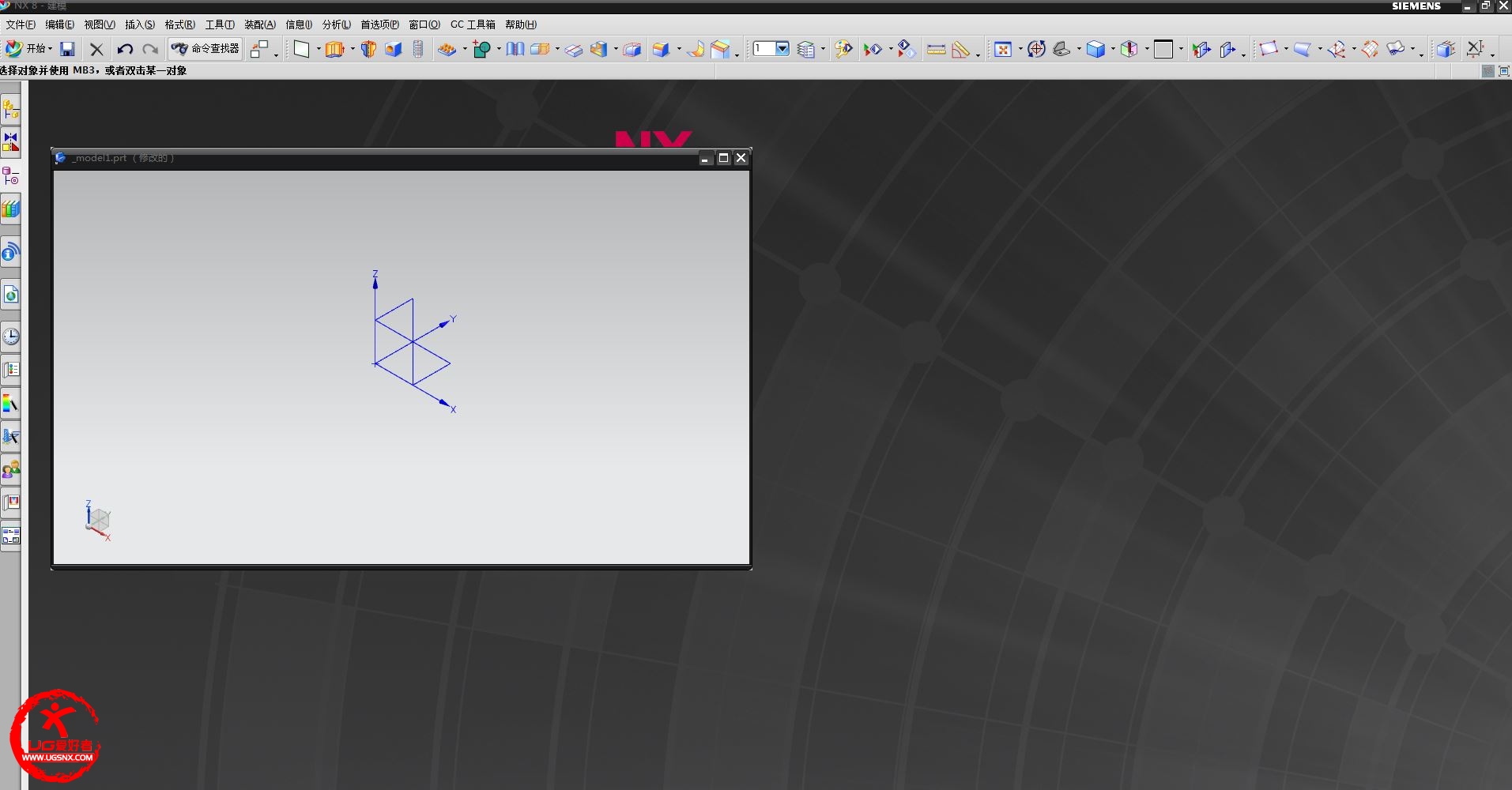Click the view orientation cube icon

click(1129, 49)
